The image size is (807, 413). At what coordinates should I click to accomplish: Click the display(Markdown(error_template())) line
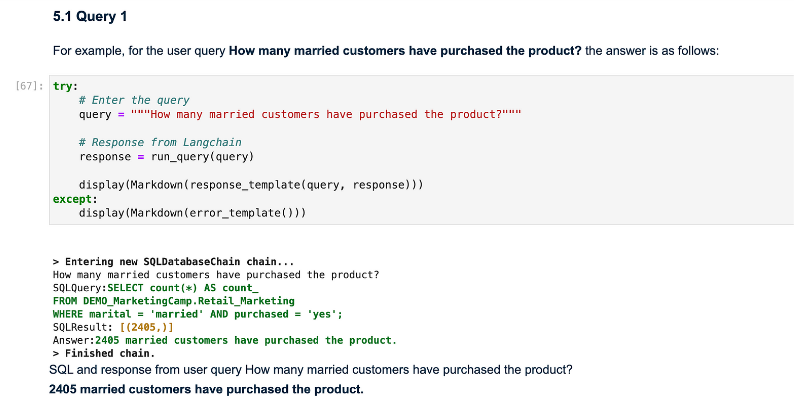coord(191,213)
